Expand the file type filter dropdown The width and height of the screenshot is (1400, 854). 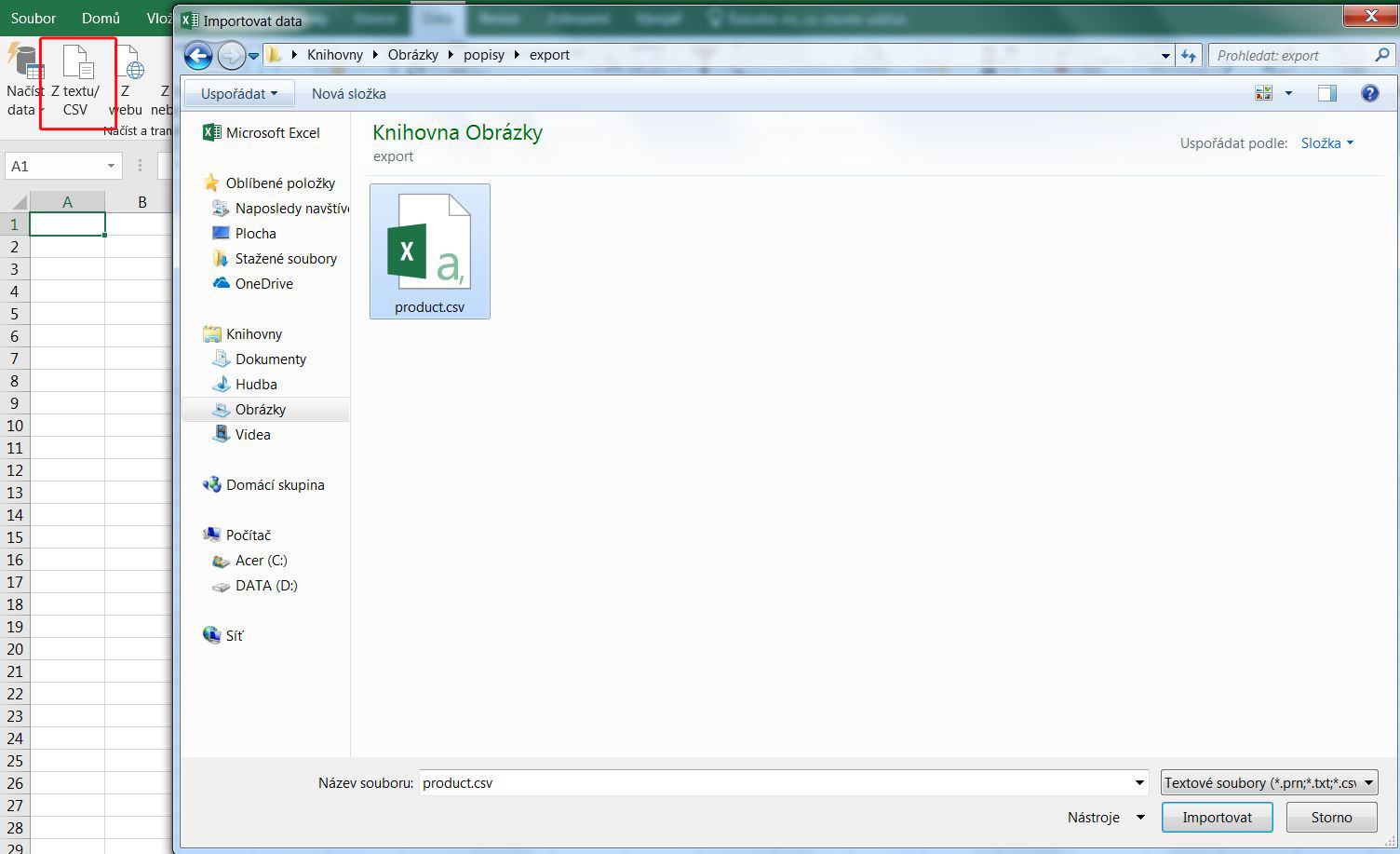(x=1269, y=783)
